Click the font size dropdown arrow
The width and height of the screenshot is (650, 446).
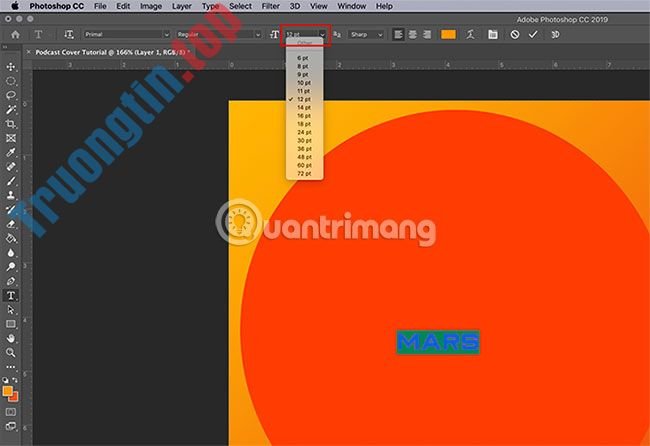pos(322,34)
